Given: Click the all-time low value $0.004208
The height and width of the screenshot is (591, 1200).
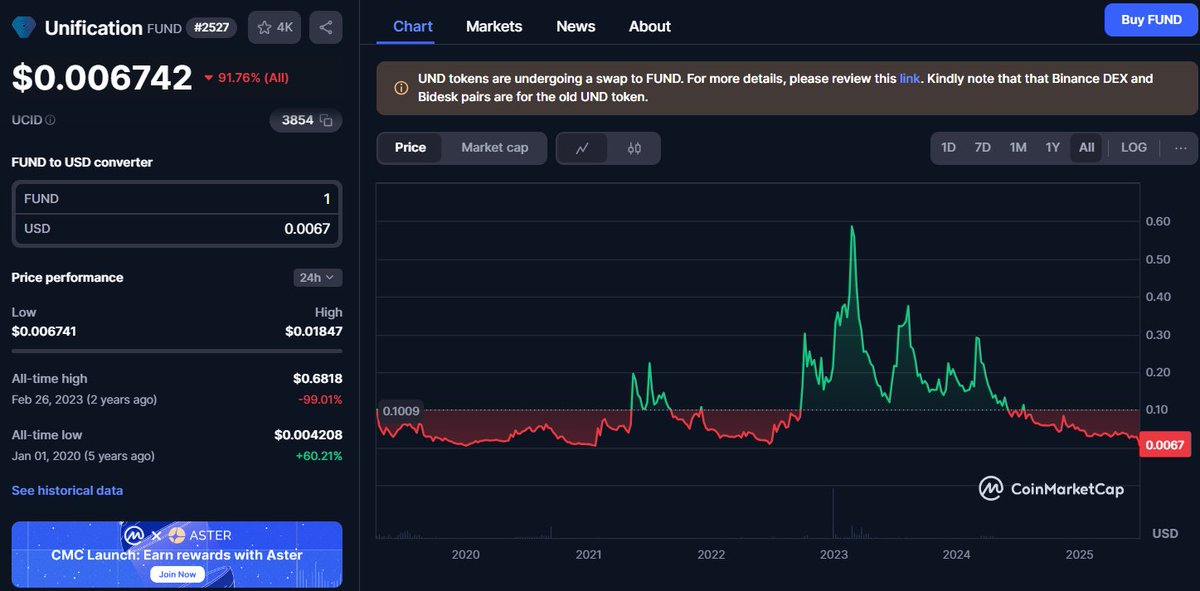Looking at the screenshot, I should [309, 435].
